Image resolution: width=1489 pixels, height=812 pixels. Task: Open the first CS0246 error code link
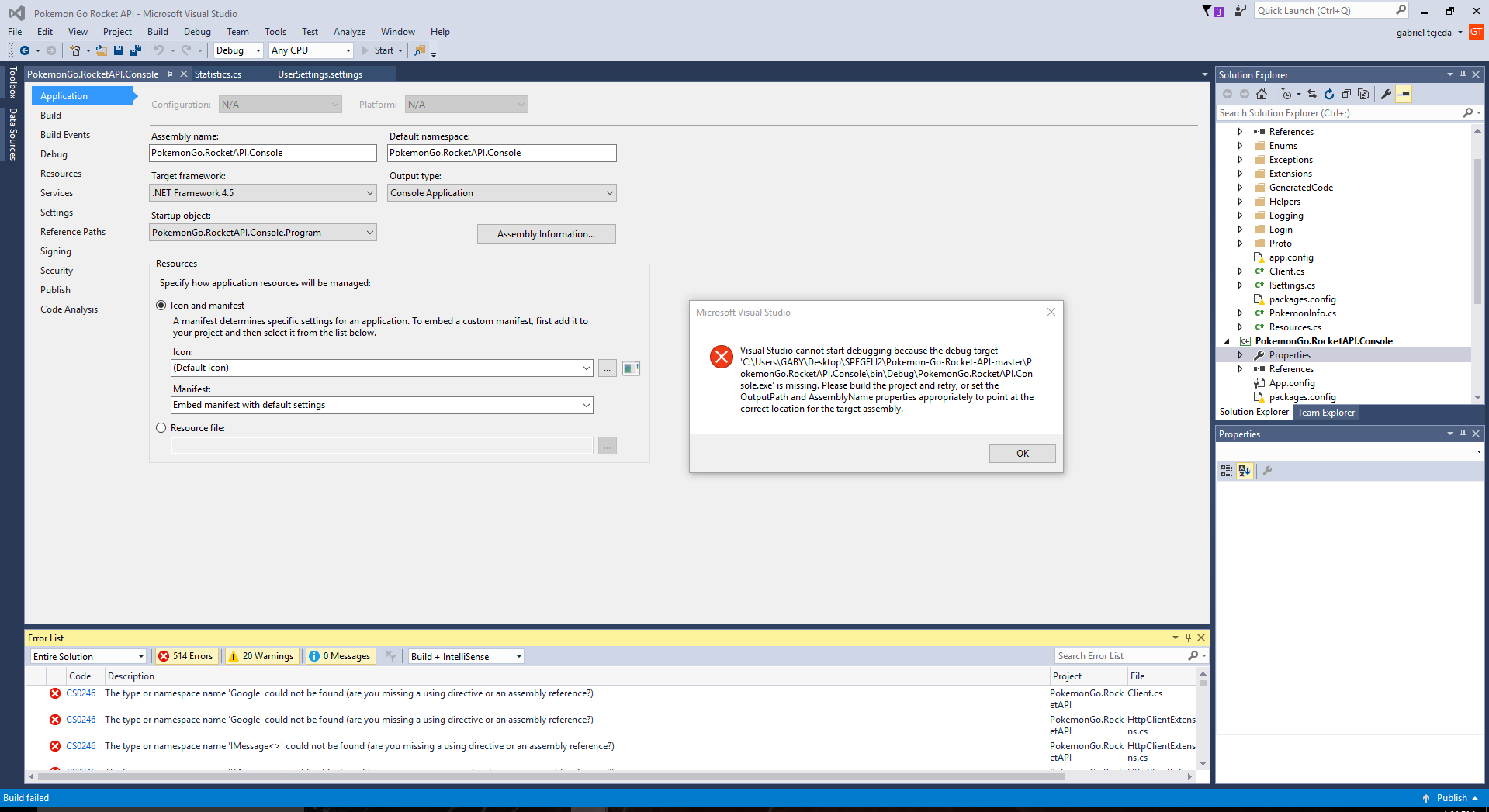pos(81,693)
